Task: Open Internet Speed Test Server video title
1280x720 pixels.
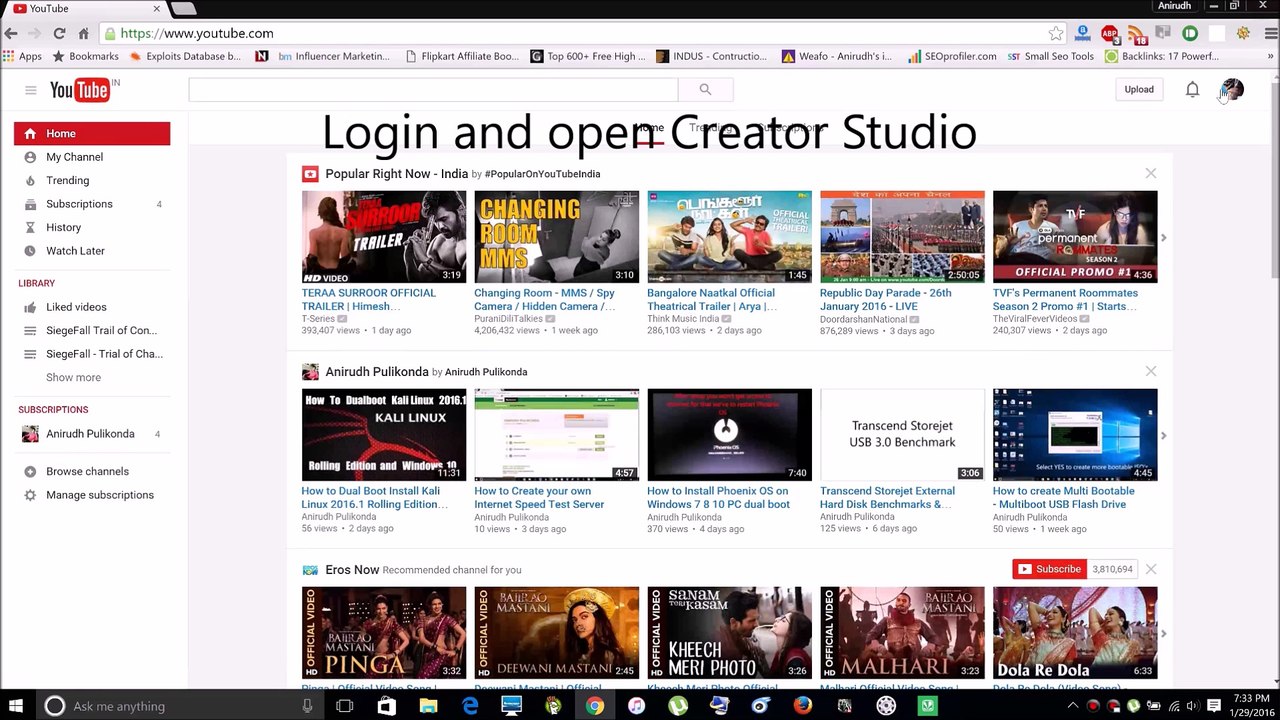Action: 539,497
